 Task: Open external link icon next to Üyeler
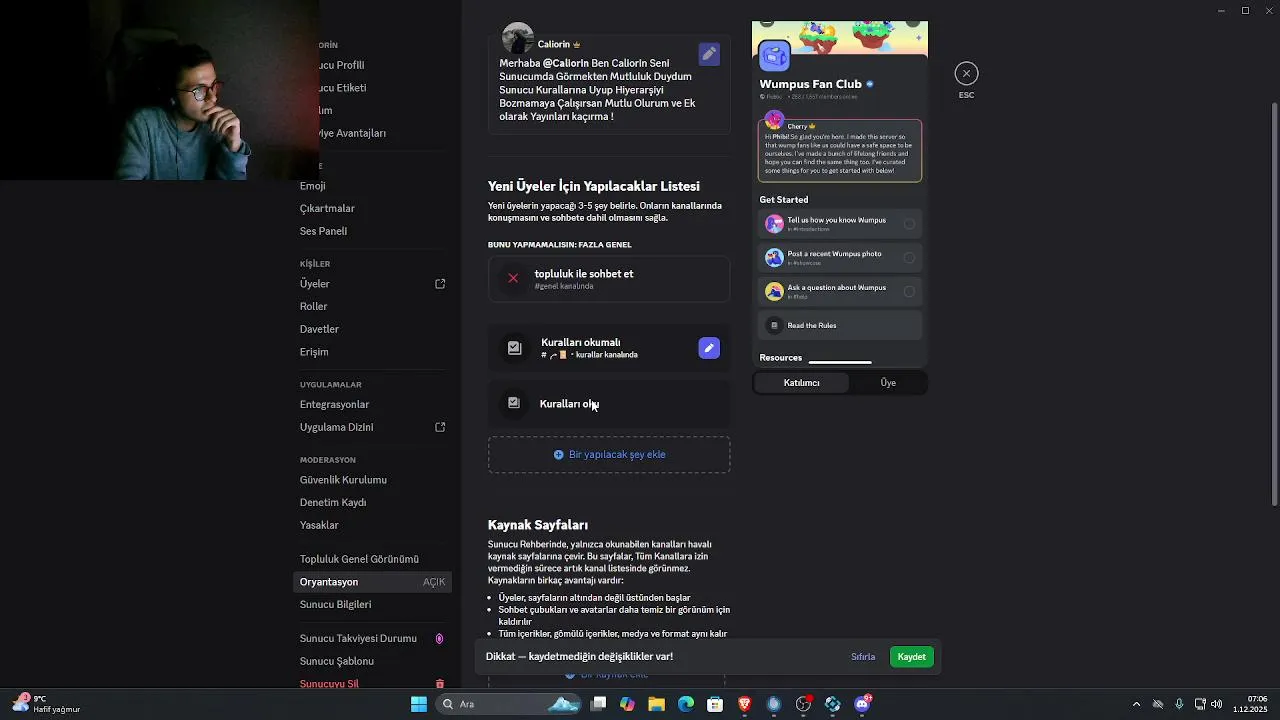point(440,284)
